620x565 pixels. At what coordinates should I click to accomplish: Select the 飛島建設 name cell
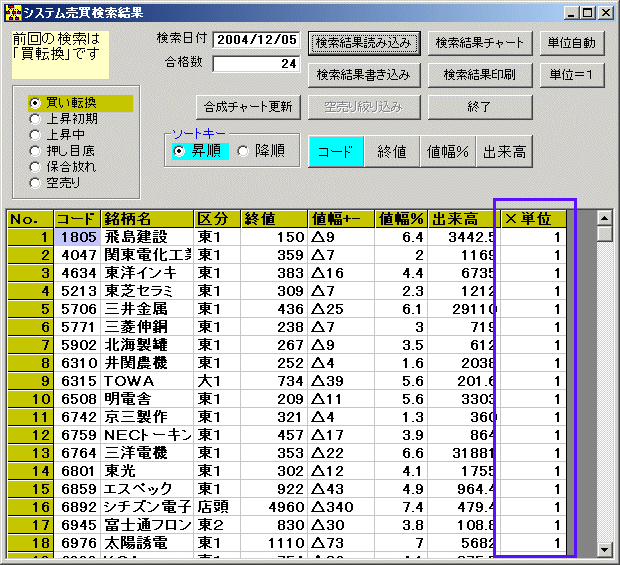click(147, 237)
